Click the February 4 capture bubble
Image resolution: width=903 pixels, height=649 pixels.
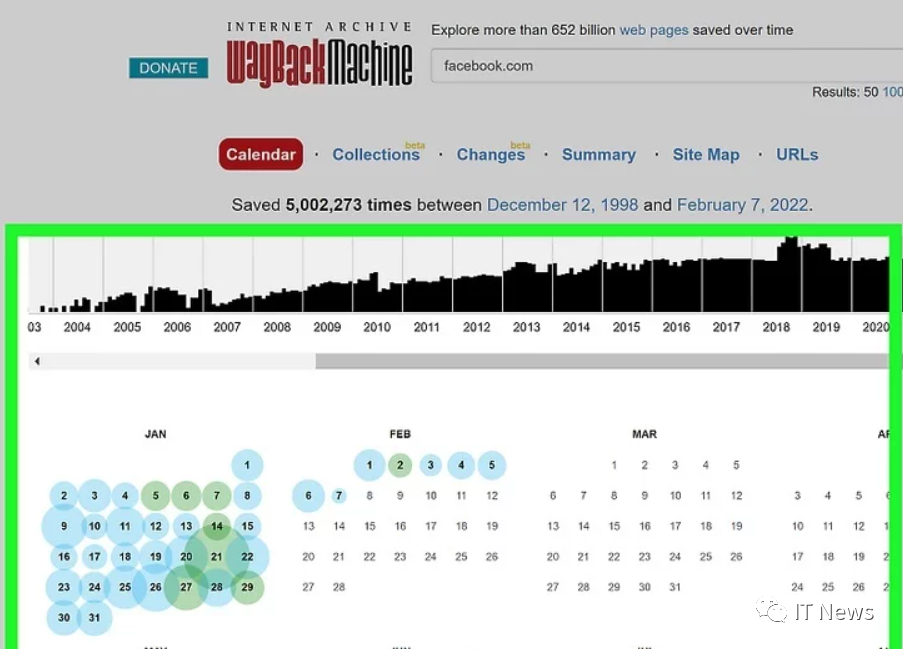tap(461, 465)
